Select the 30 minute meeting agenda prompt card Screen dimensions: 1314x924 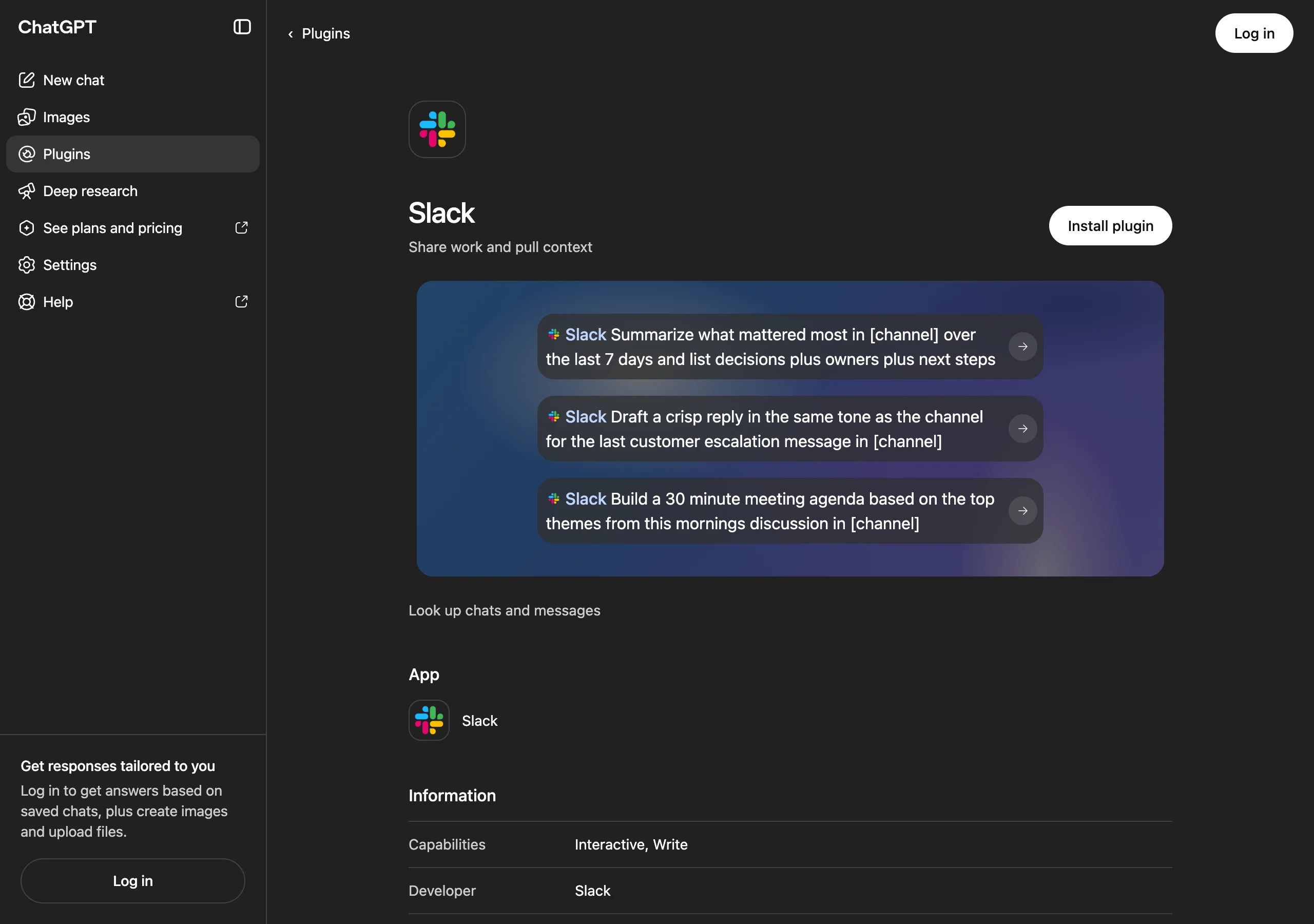pos(790,511)
